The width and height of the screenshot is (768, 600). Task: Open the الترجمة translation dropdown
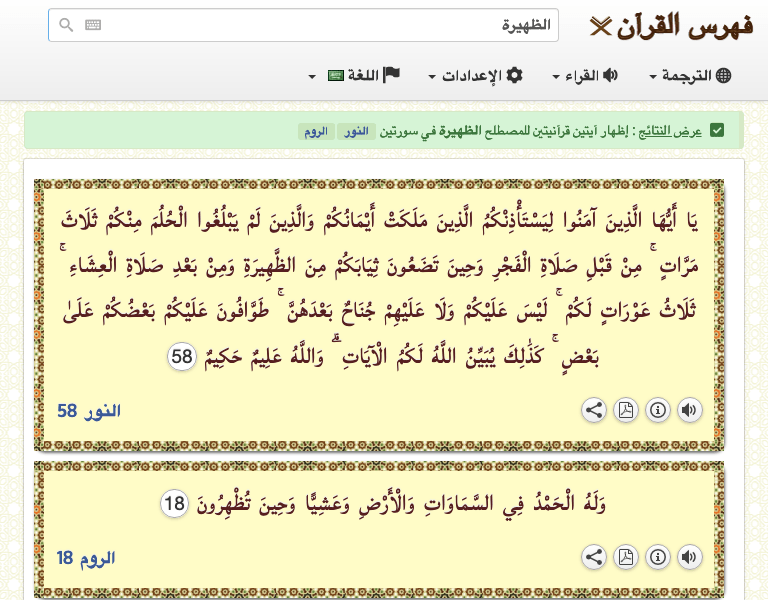pos(691,76)
